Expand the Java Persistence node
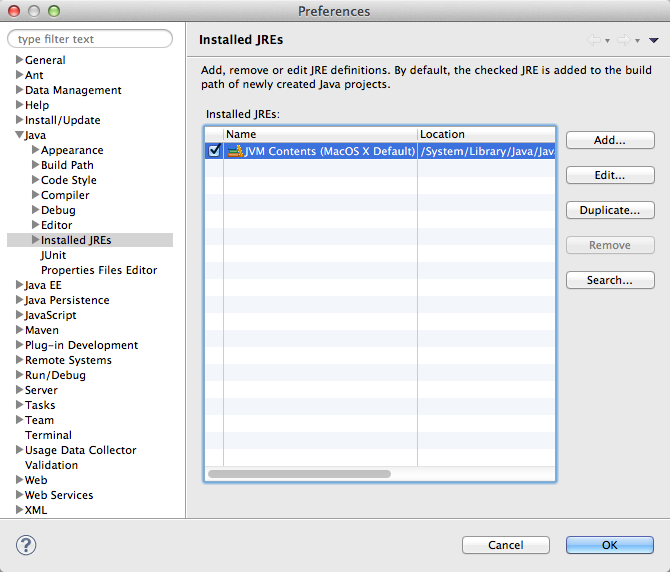 [19, 299]
